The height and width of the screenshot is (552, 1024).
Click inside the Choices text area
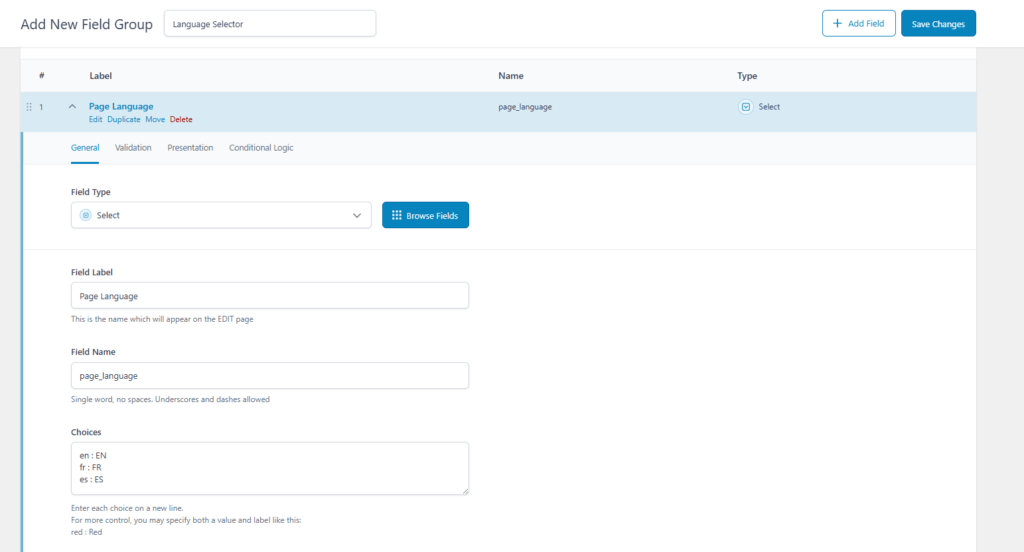[x=270, y=468]
